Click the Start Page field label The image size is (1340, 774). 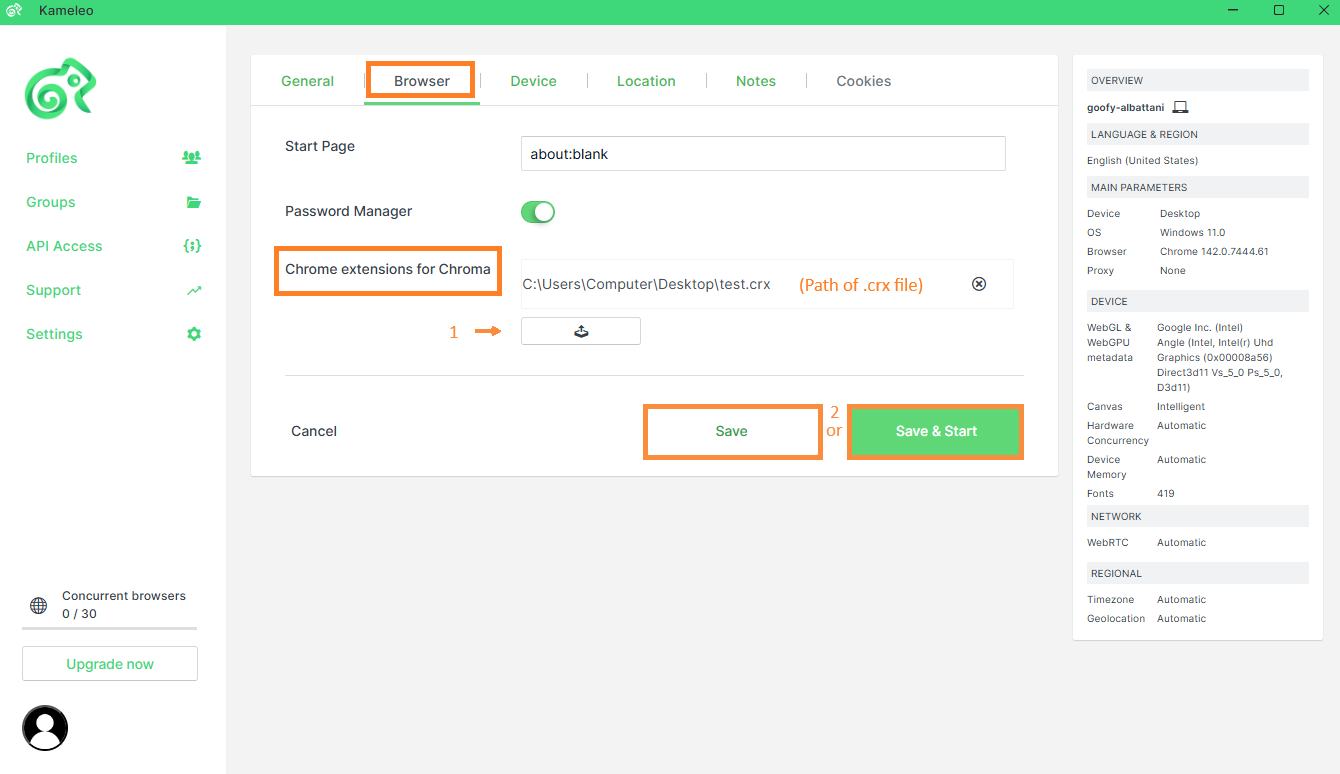pyautogui.click(x=320, y=146)
